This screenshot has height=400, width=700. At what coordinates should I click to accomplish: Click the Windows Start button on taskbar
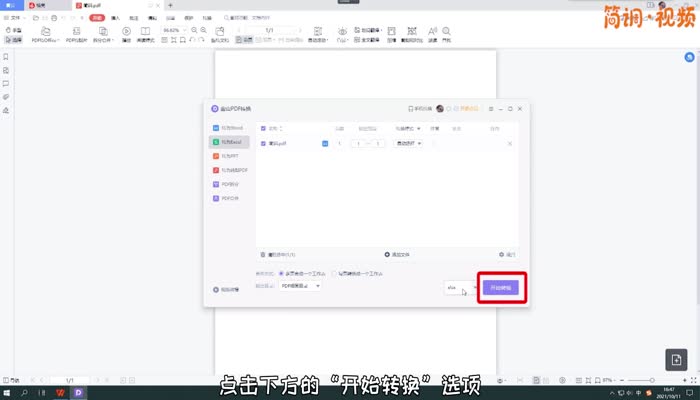8,392
